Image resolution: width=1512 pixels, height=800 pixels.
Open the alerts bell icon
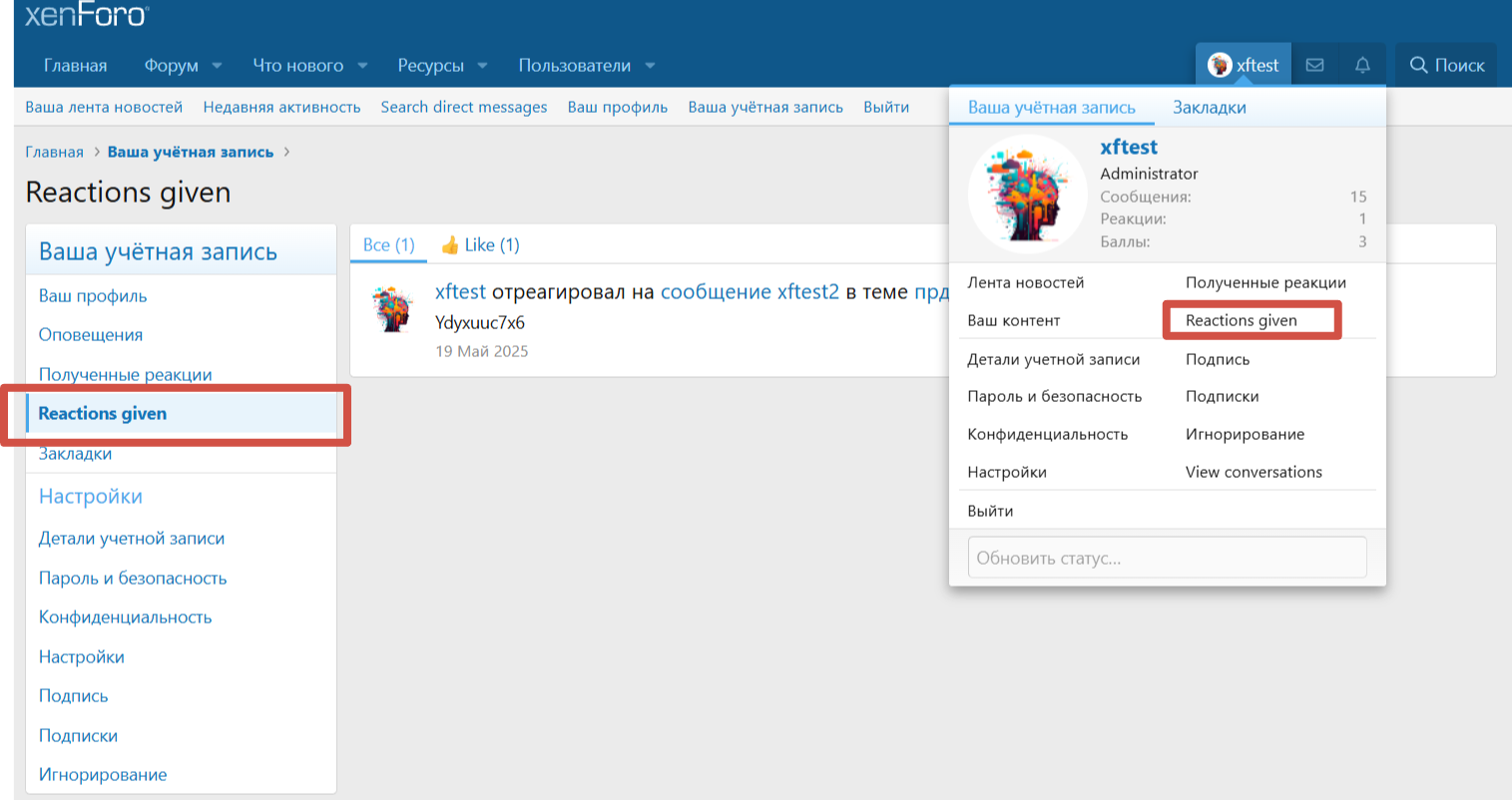click(1362, 65)
